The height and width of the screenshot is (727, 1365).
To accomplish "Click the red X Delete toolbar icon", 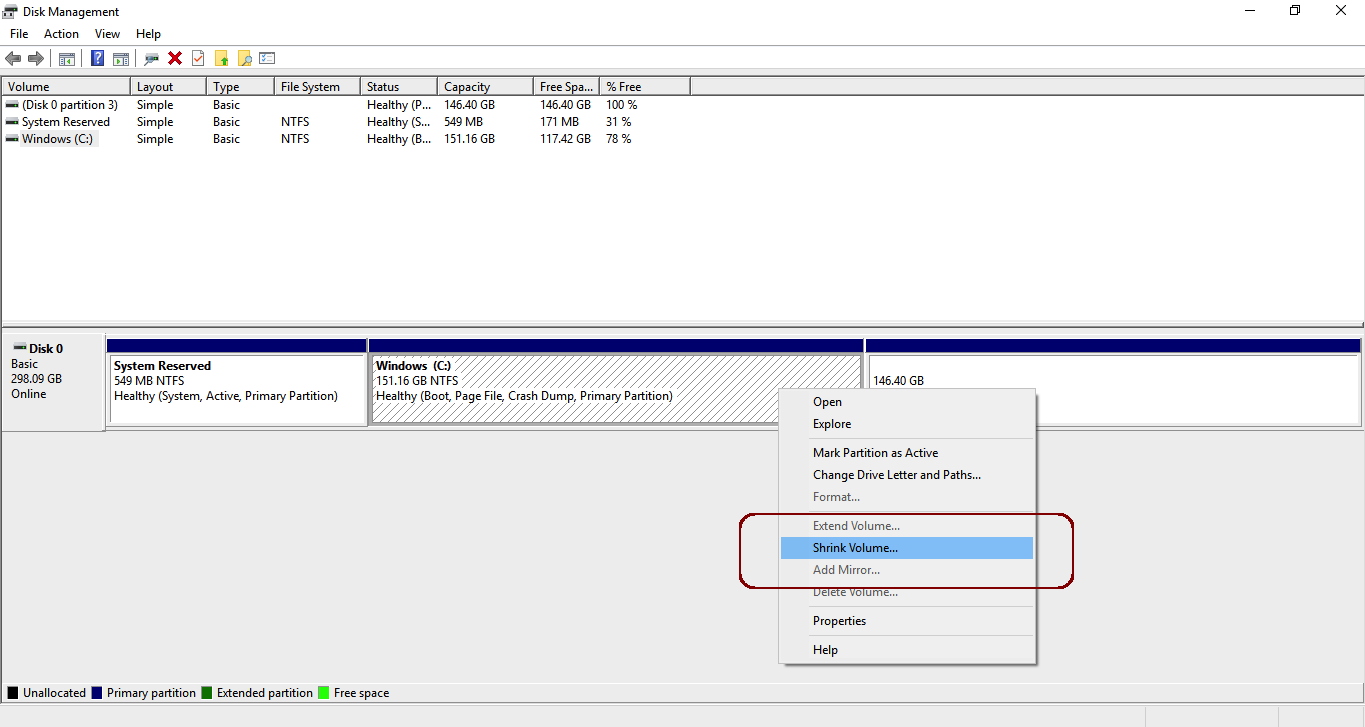I will pos(175,58).
